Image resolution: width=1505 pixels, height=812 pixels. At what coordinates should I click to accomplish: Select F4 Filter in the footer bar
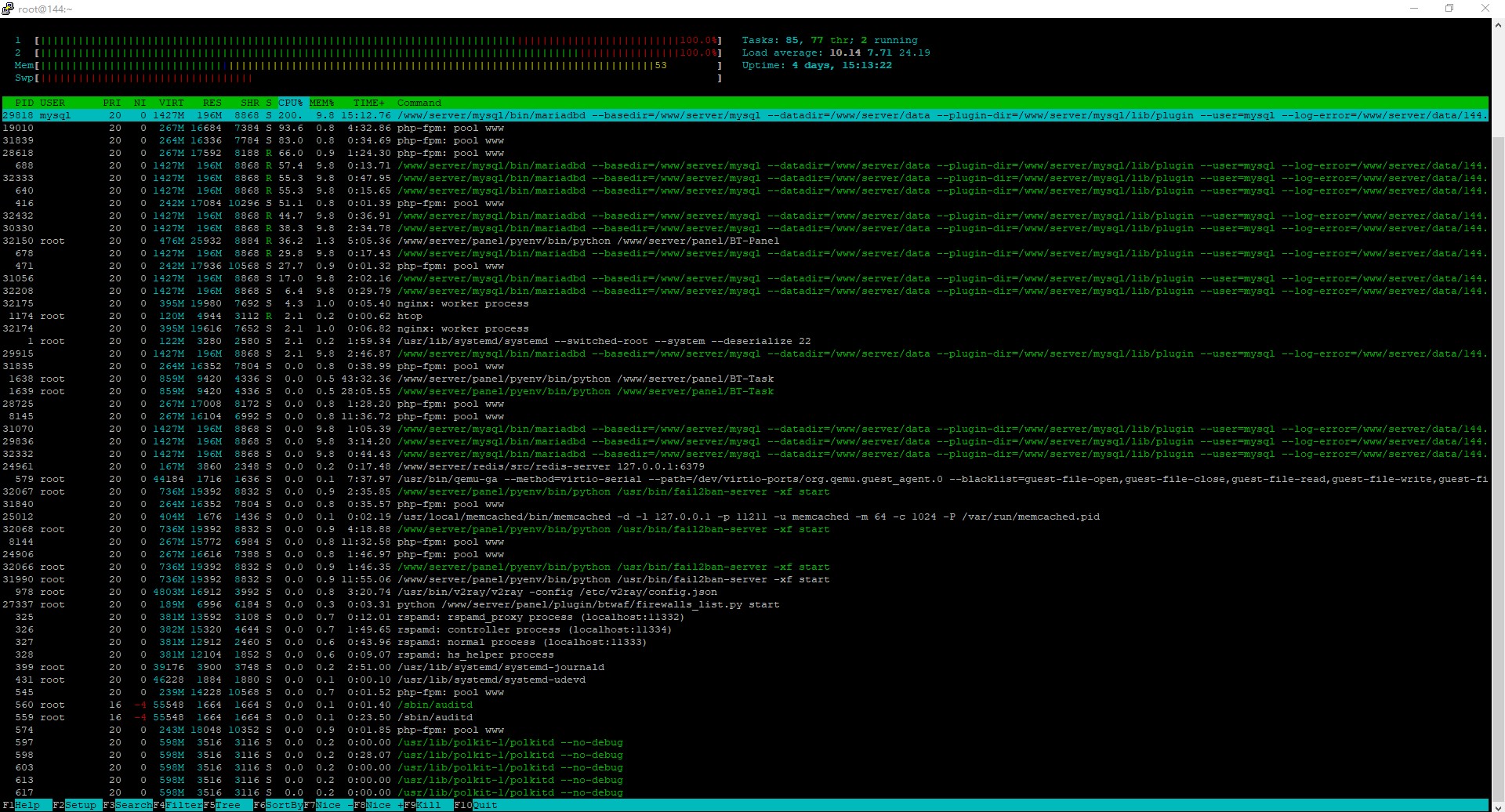(178, 805)
